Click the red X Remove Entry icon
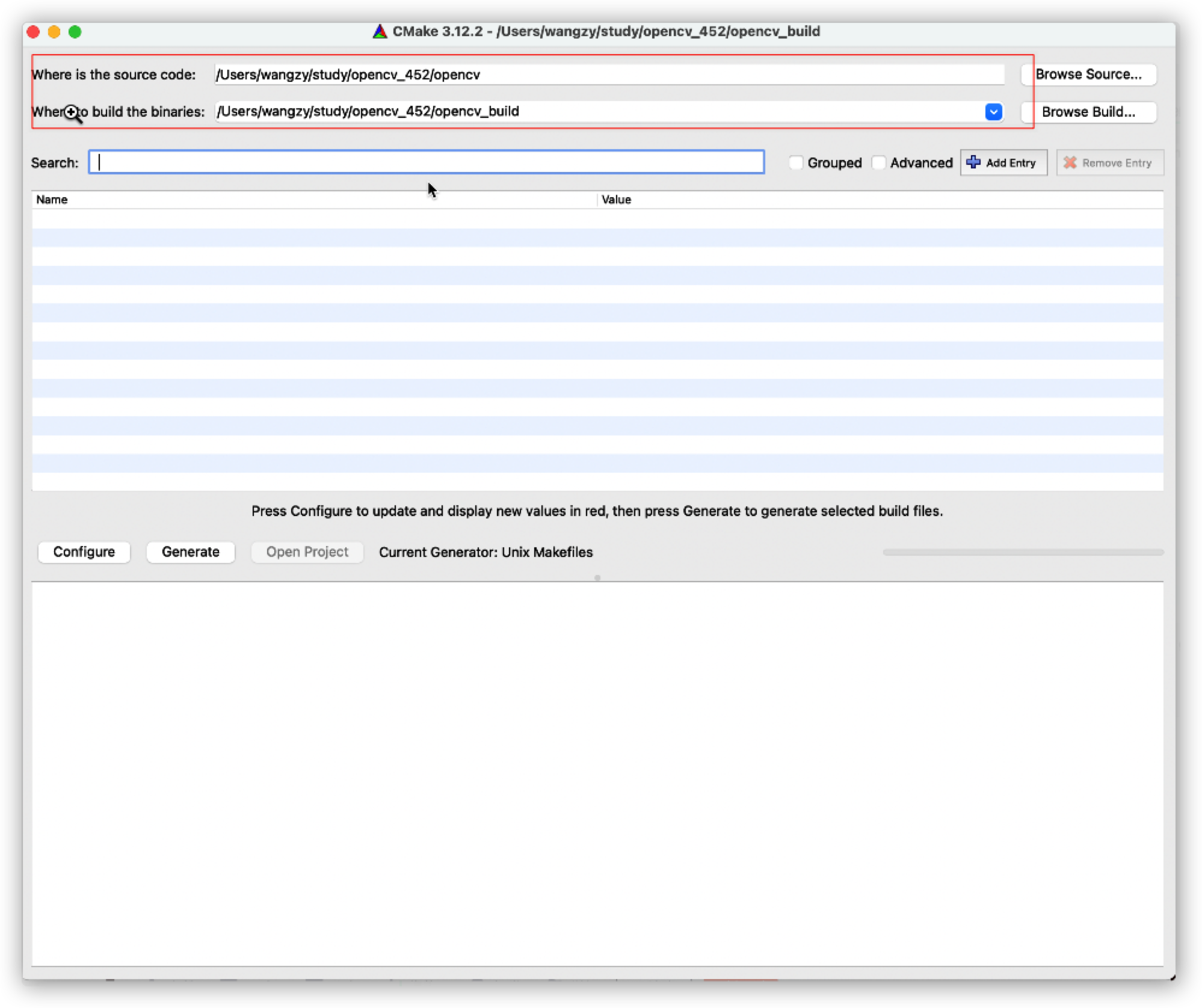The image size is (1202, 1008). (1070, 162)
